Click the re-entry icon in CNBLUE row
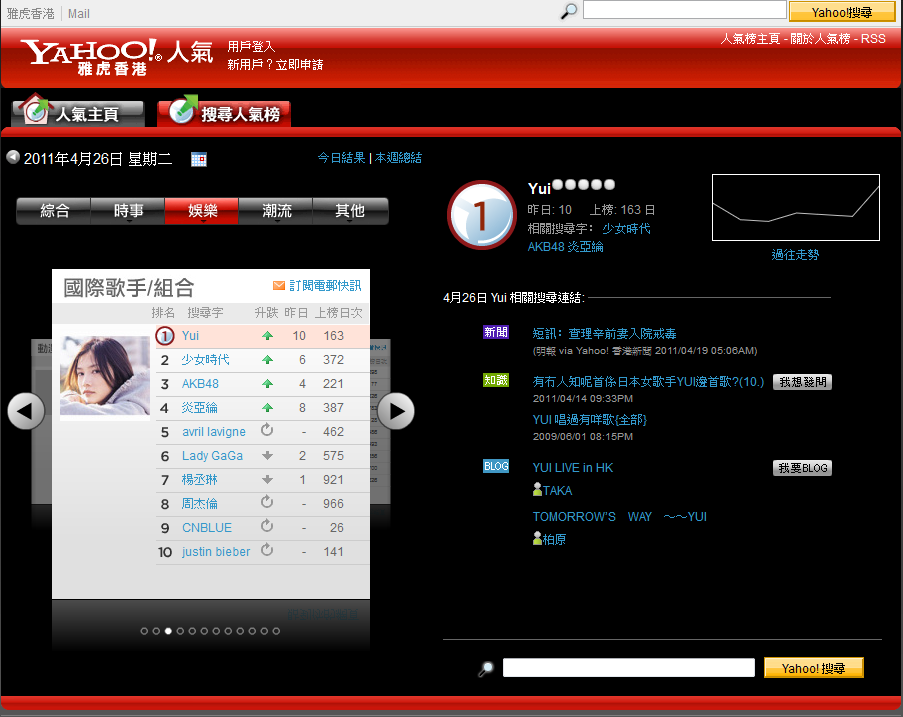 tap(267, 526)
